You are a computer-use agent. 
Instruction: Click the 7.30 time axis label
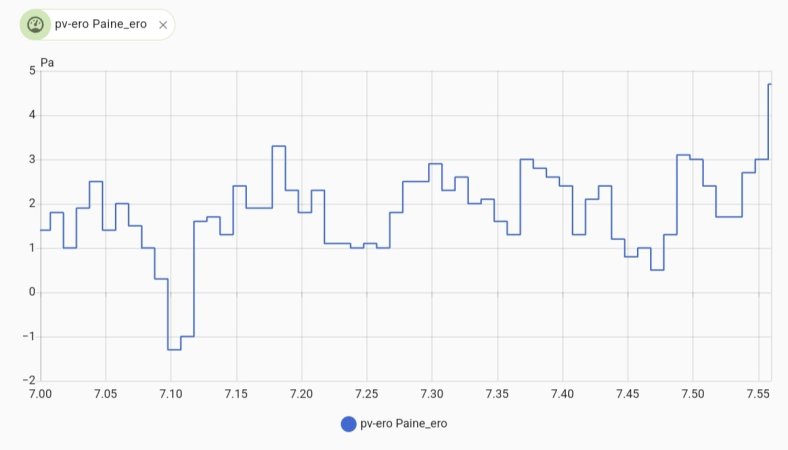(x=432, y=394)
